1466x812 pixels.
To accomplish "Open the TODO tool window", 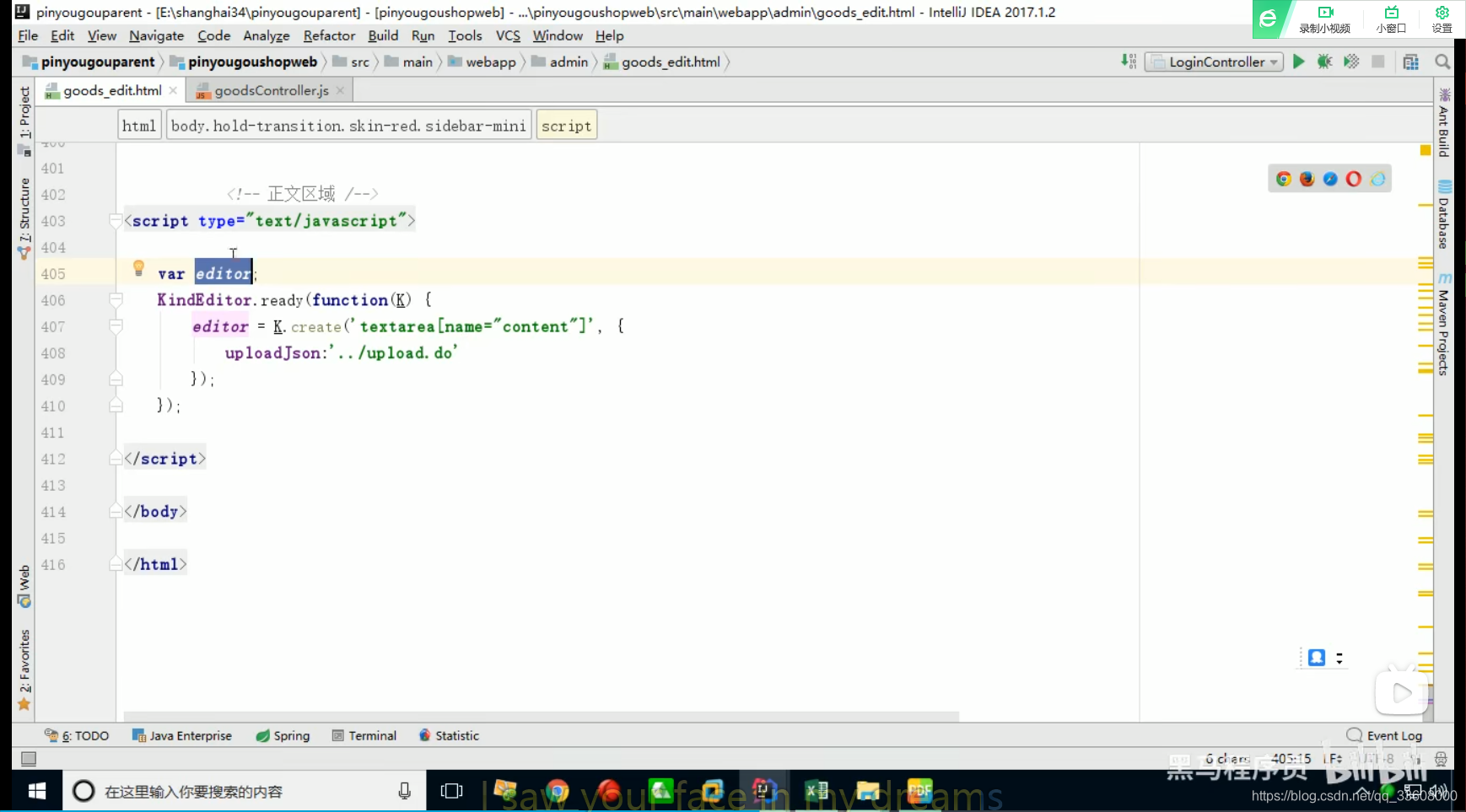I will pos(77,735).
